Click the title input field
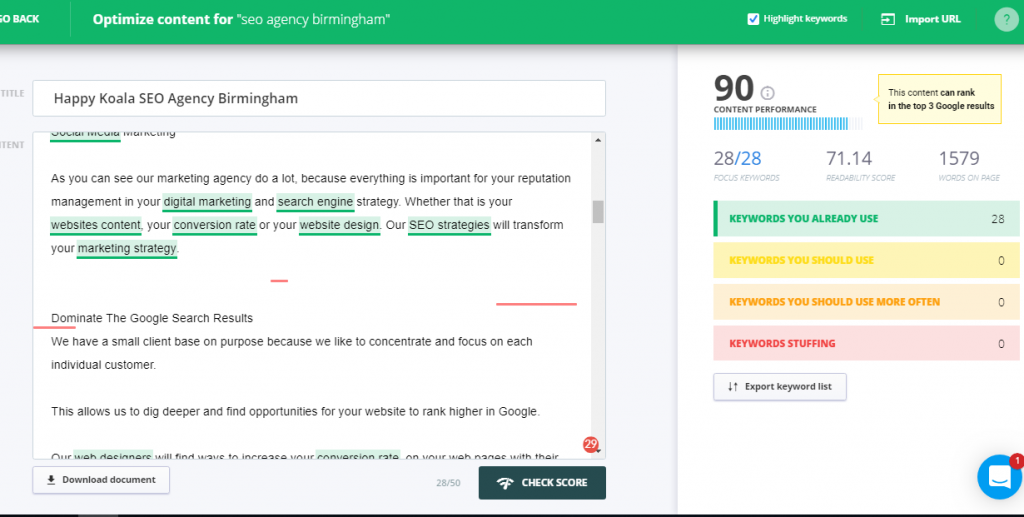The width and height of the screenshot is (1024, 517). (x=318, y=99)
